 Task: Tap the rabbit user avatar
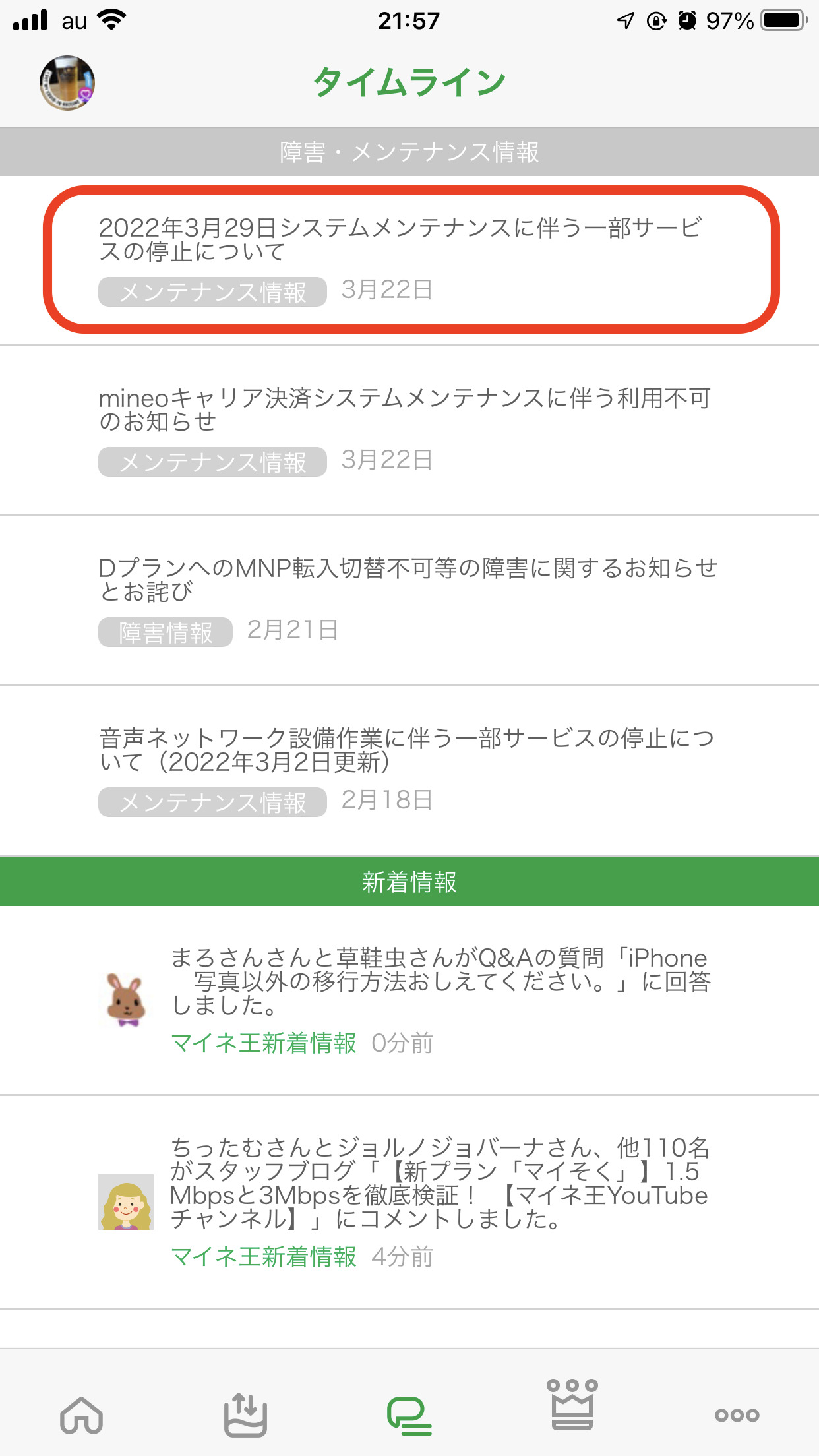click(125, 999)
